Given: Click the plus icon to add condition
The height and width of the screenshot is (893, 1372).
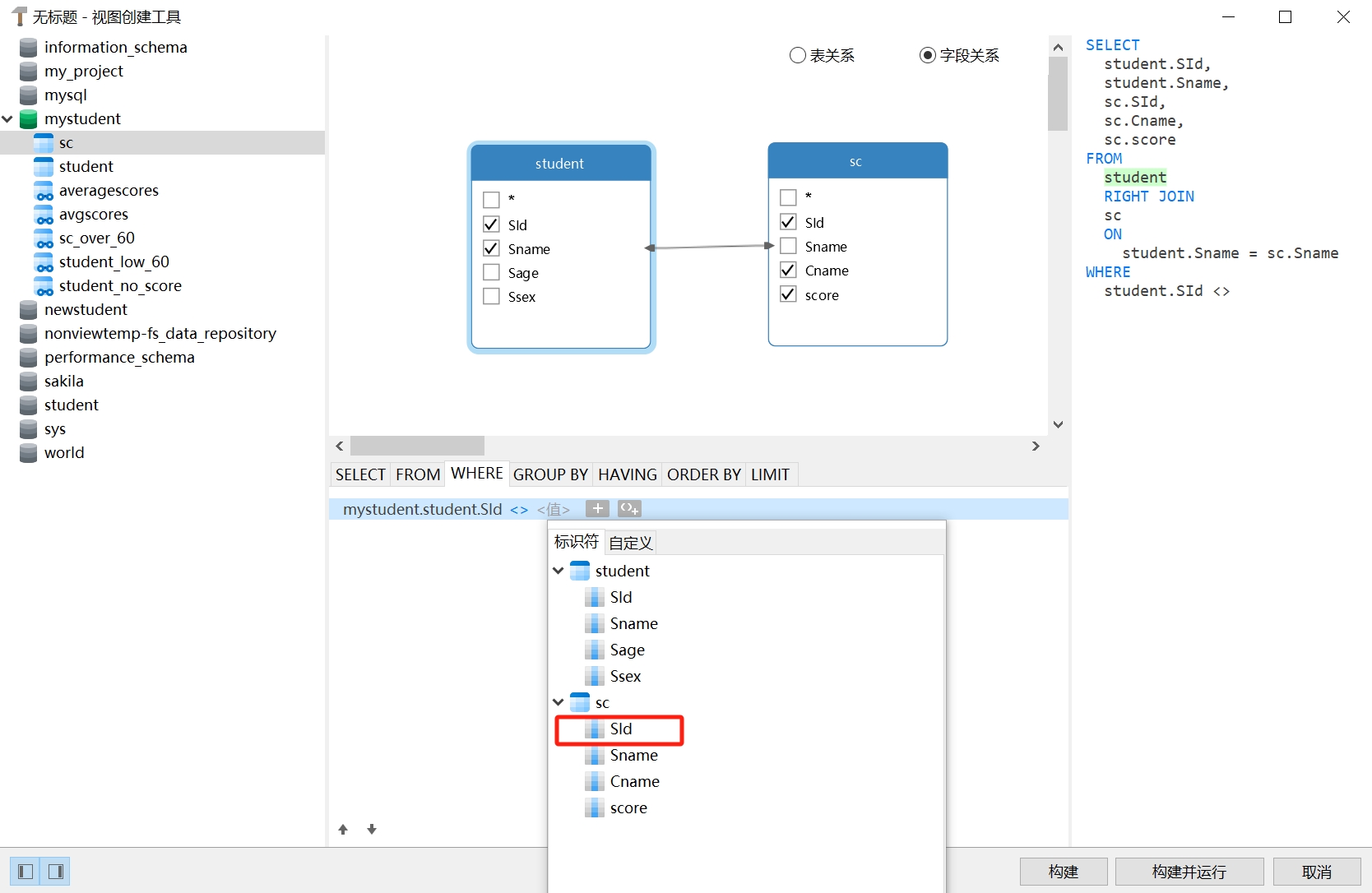Looking at the screenshot, I should tap(597, 509).
